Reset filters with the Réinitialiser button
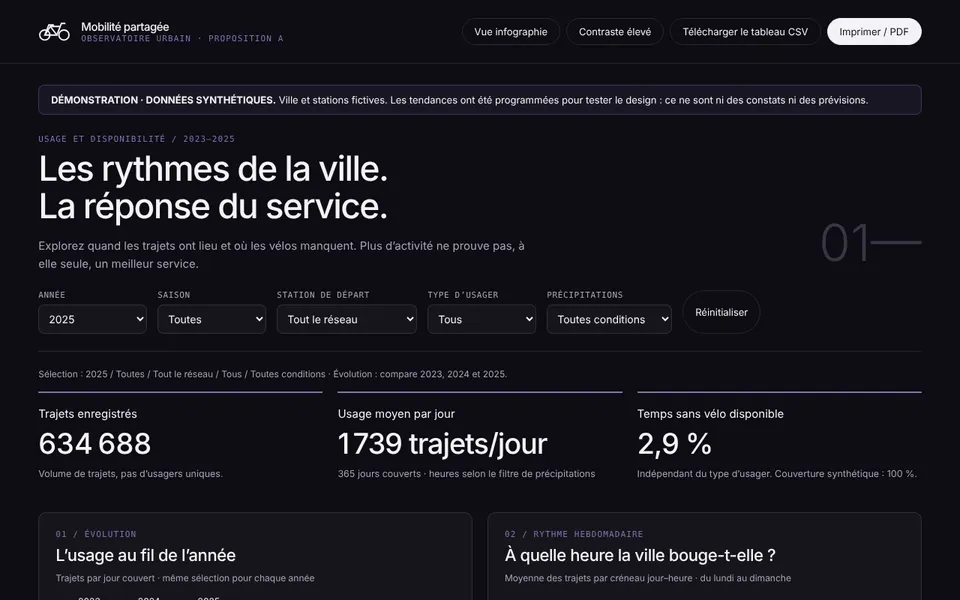 click(x=721, y=312)
